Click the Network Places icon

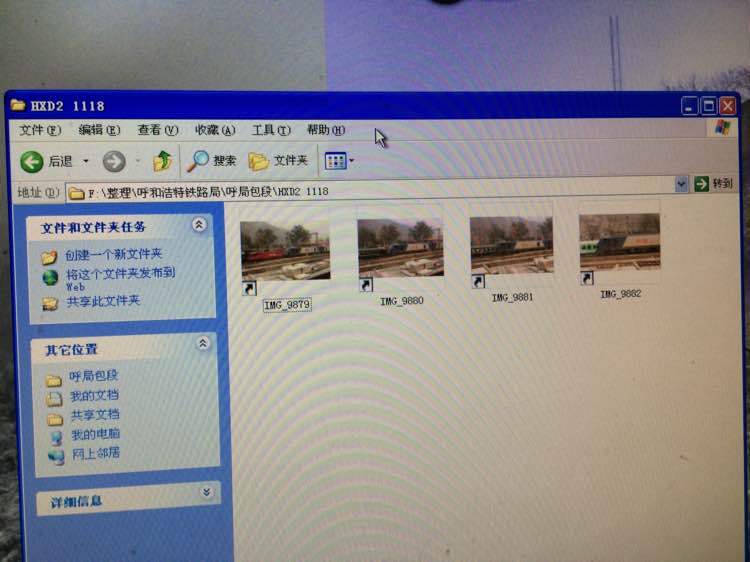point(56,457)
